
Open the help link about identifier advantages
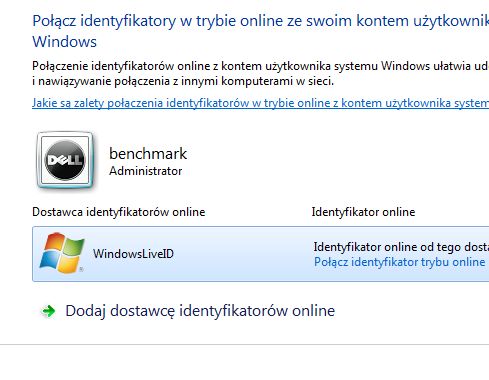[x=260, y=103]
